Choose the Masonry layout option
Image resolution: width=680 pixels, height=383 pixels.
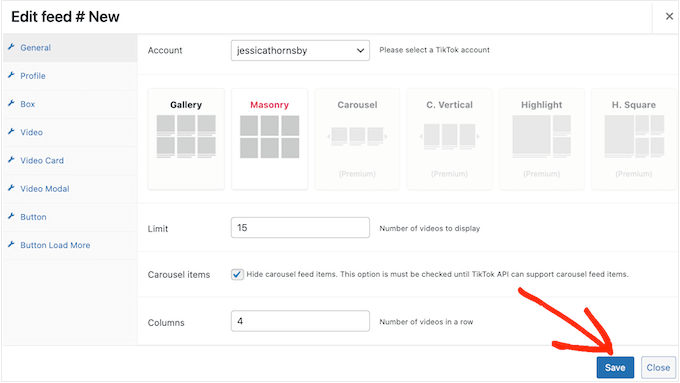[x=269, y=139]
